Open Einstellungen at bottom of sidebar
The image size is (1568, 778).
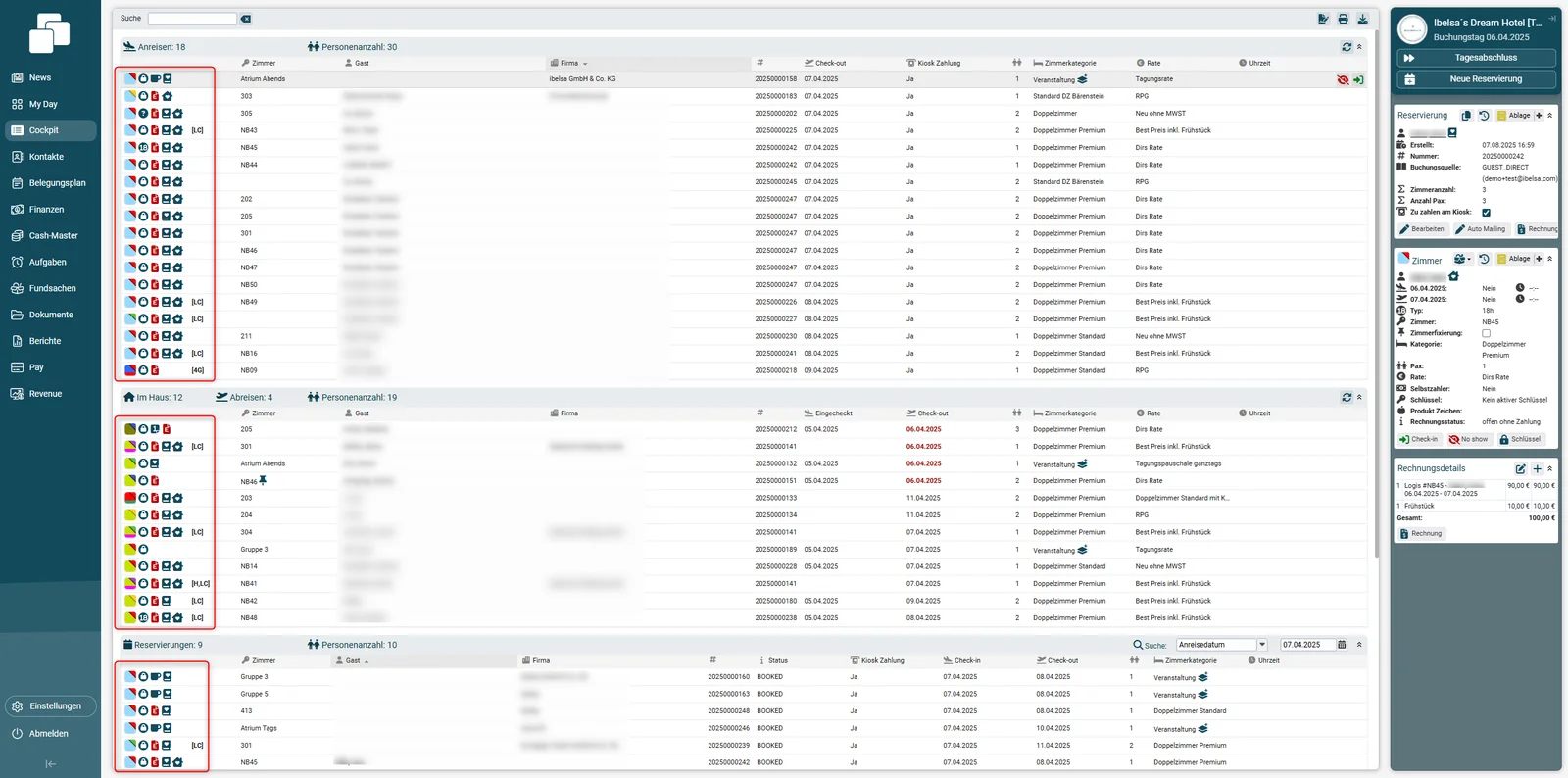(x=51, y=706)
